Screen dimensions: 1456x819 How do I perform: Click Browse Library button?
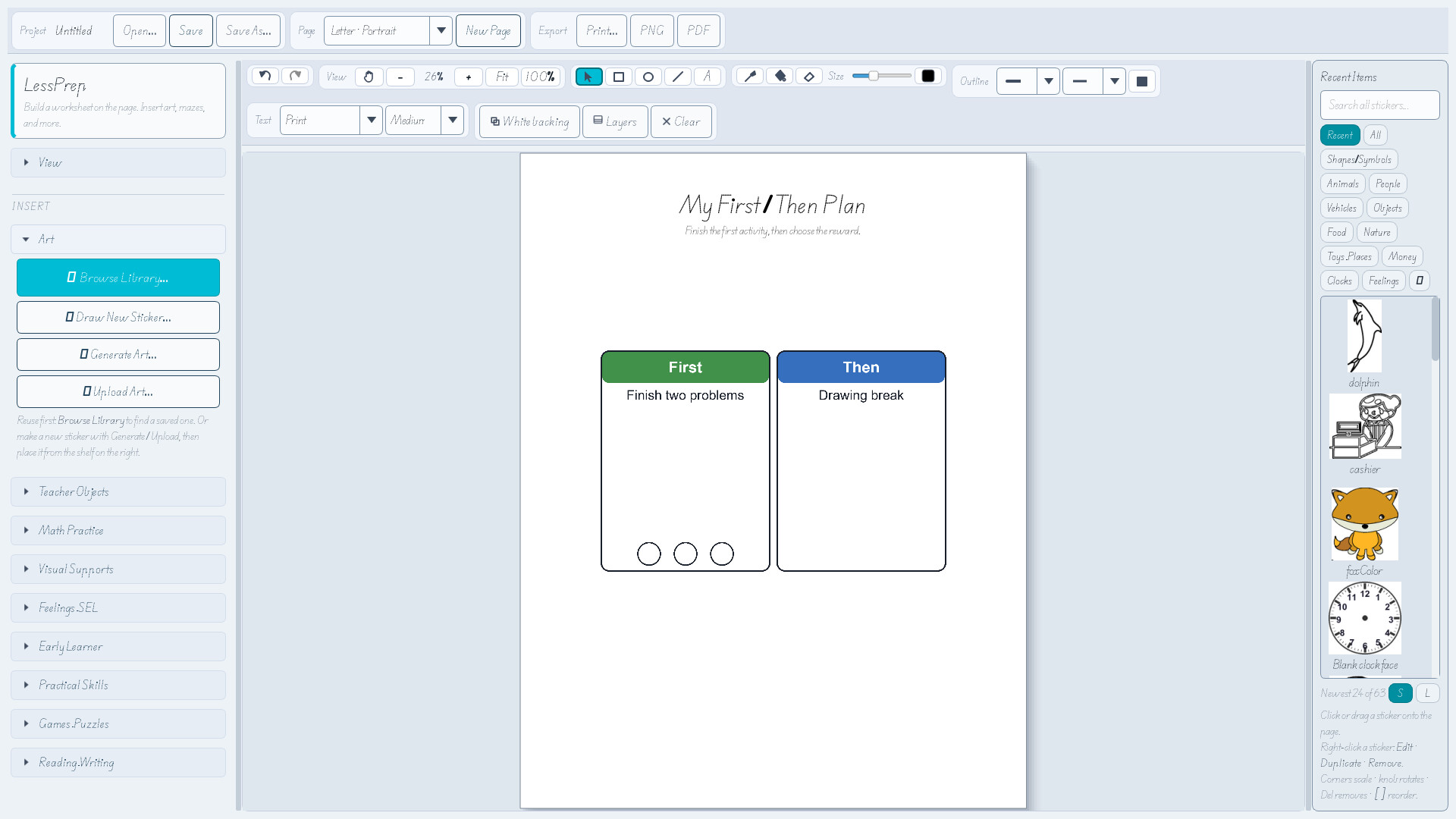[x=118, y=278]
